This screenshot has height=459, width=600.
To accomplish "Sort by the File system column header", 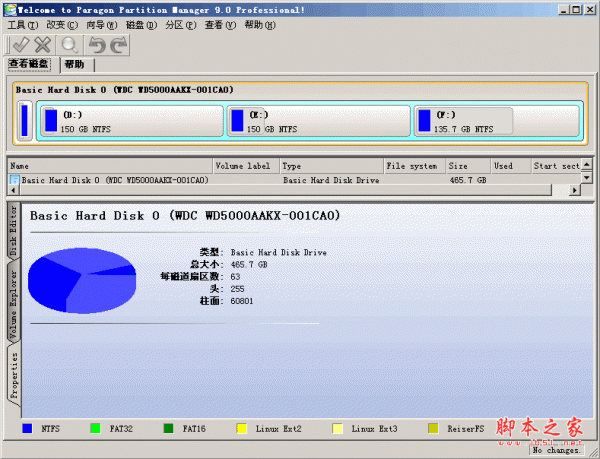I will point(414,166).
